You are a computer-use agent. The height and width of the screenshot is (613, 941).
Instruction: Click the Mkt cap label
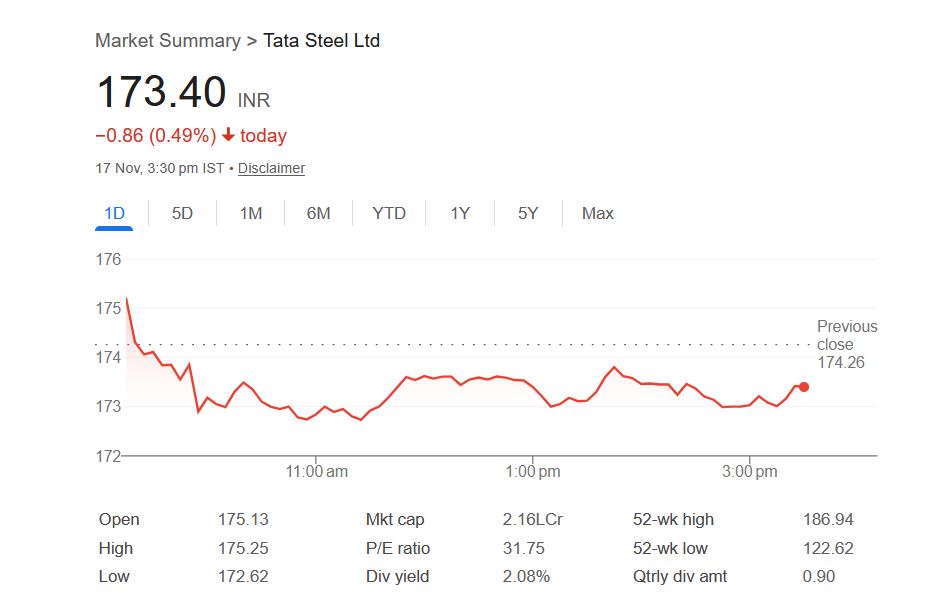pos(395,519)
